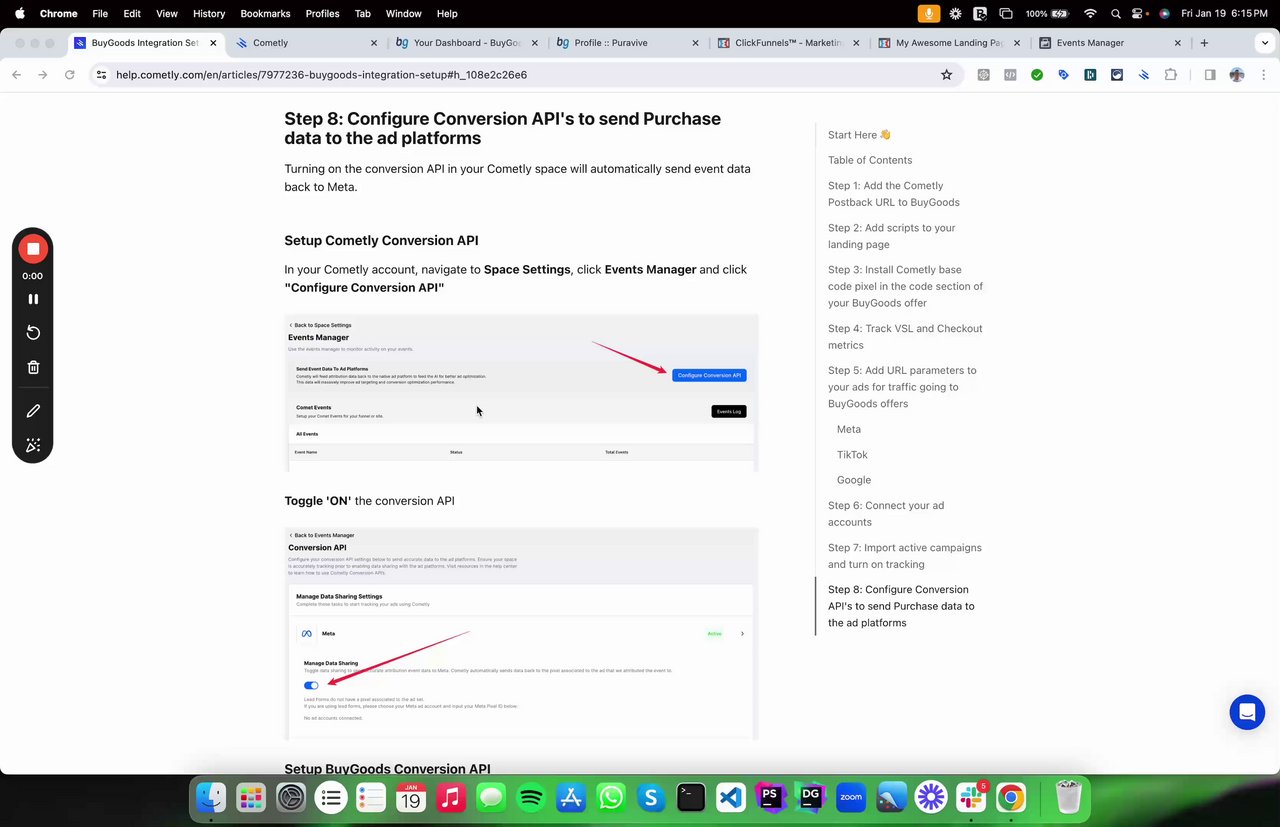The width and height of the screenshot is (1280, 827).
Task: Go to Step 3: Install Cometly base code pixel
Action: (905, 286)
